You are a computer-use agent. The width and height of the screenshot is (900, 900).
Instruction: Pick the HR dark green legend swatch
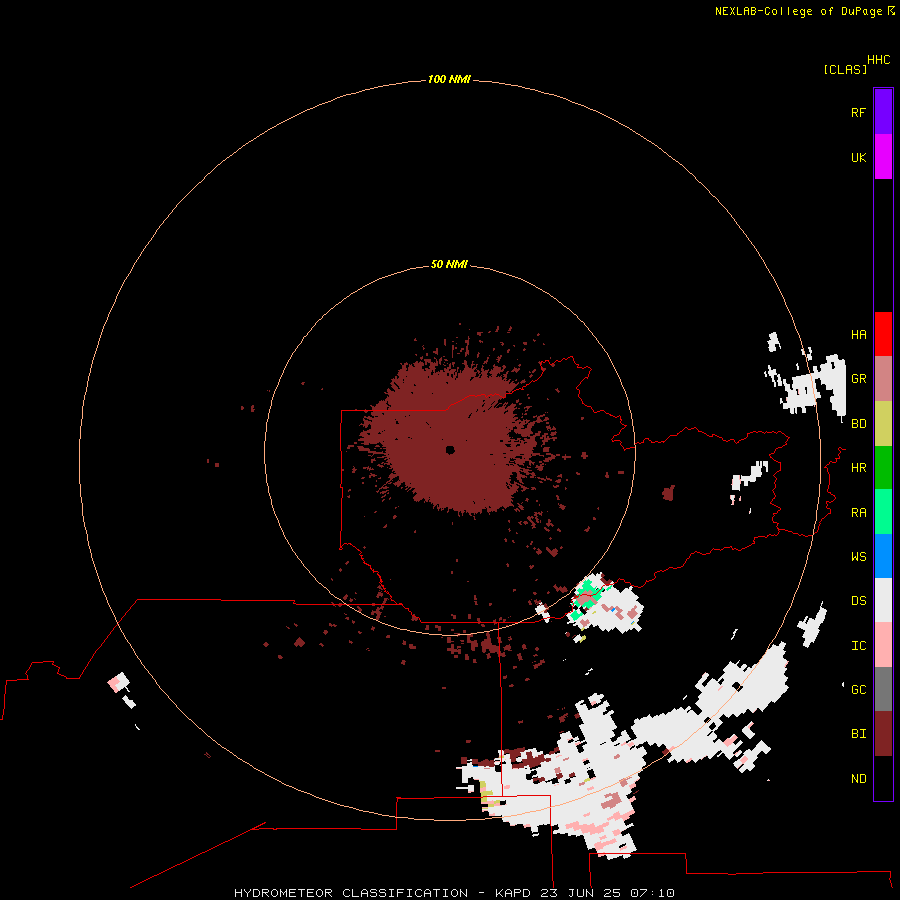tap(883, 467)
